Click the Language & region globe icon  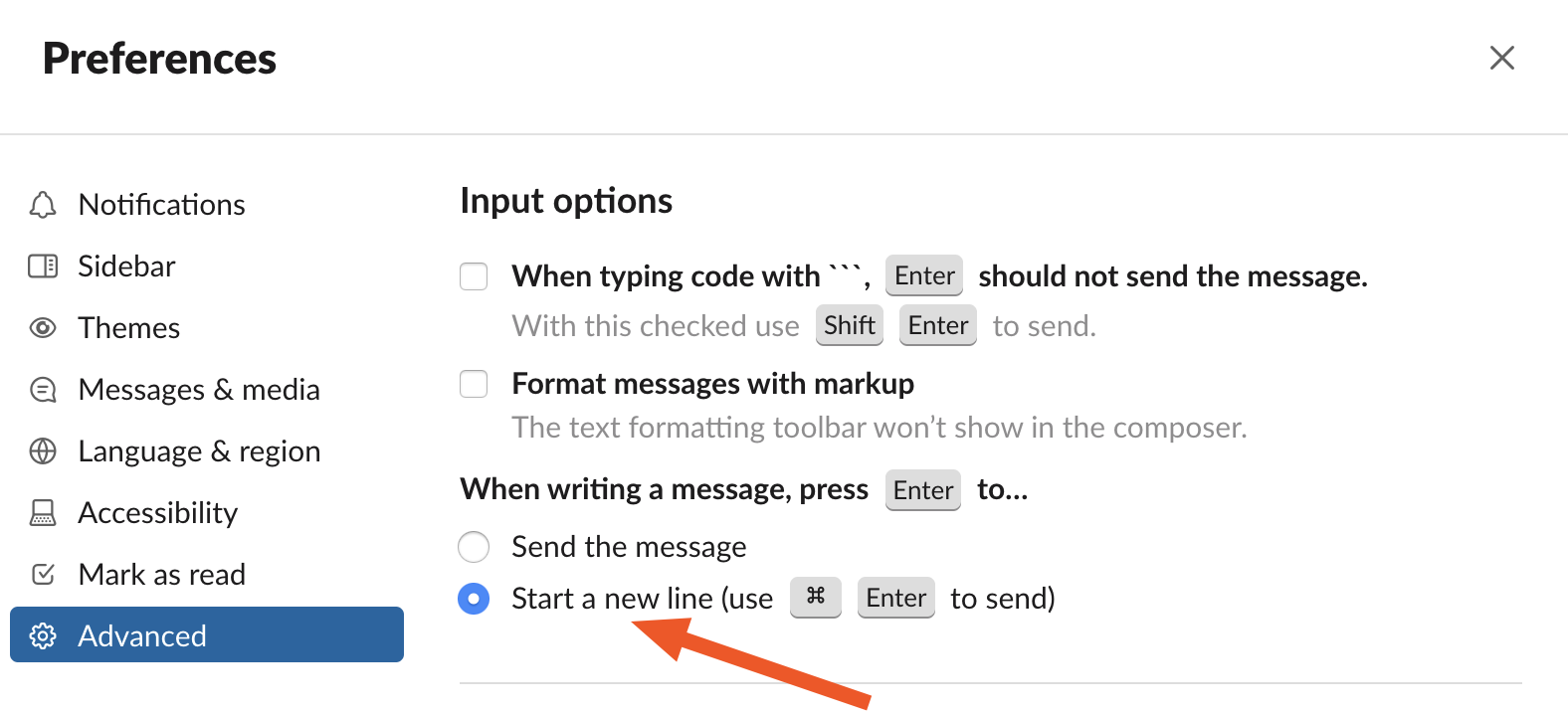(43, 451)
